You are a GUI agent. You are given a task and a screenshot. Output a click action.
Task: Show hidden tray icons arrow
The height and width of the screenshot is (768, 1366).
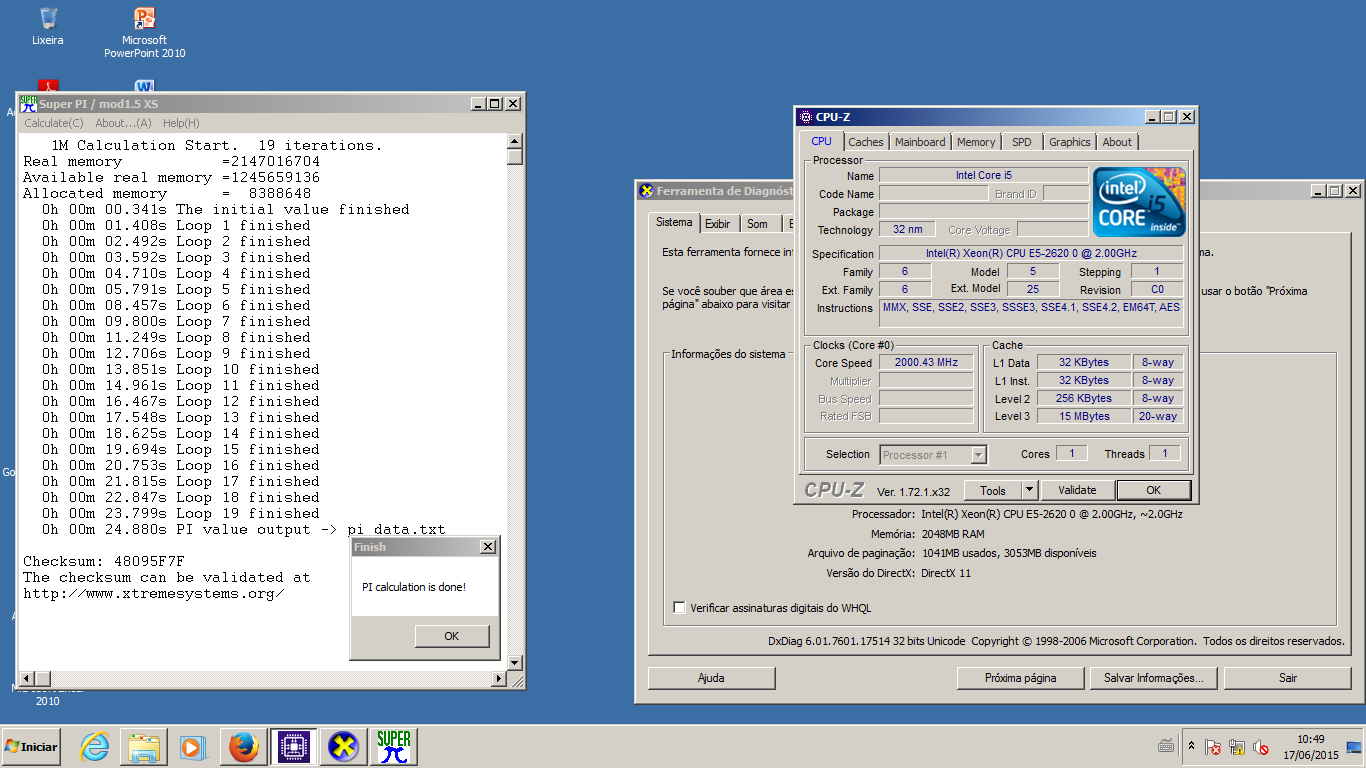point(1191,746)
